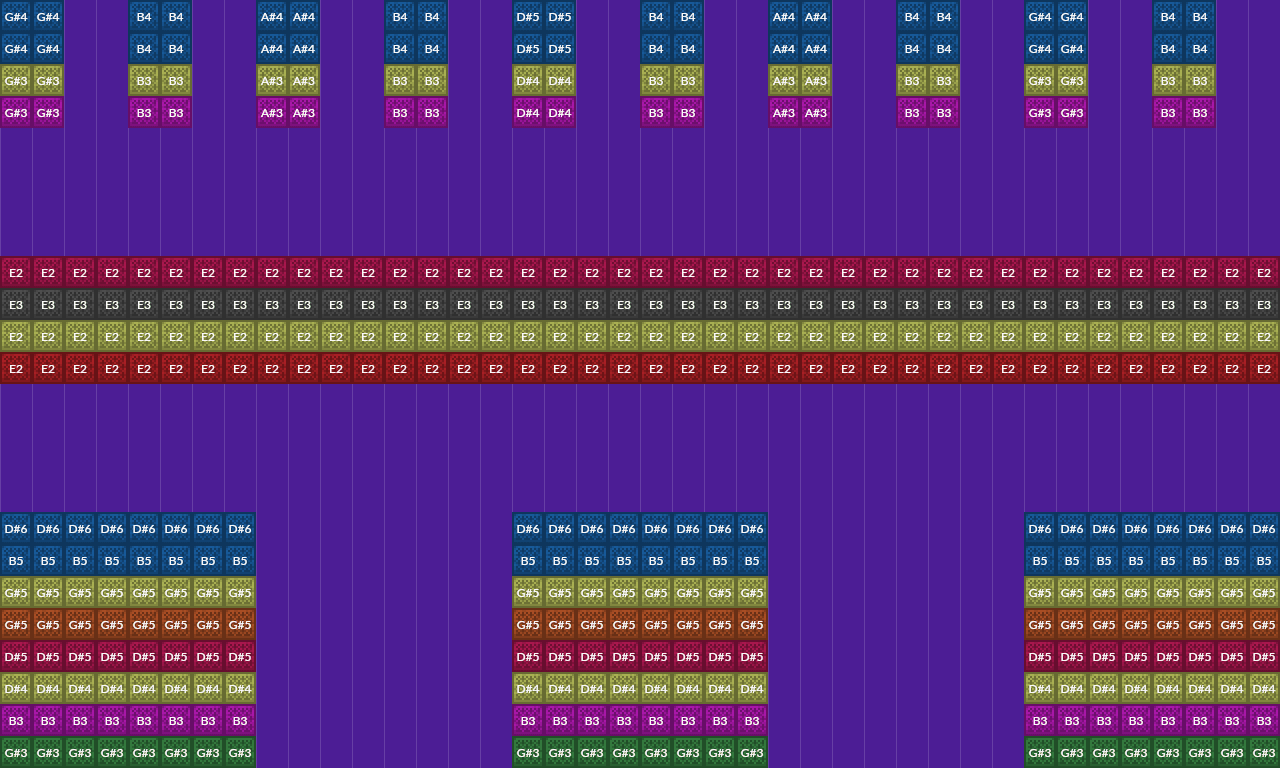Select first crimson D#5 note in middle chord block
Viewport: 1280px width, 768px height.
click(x=528, y=657)
